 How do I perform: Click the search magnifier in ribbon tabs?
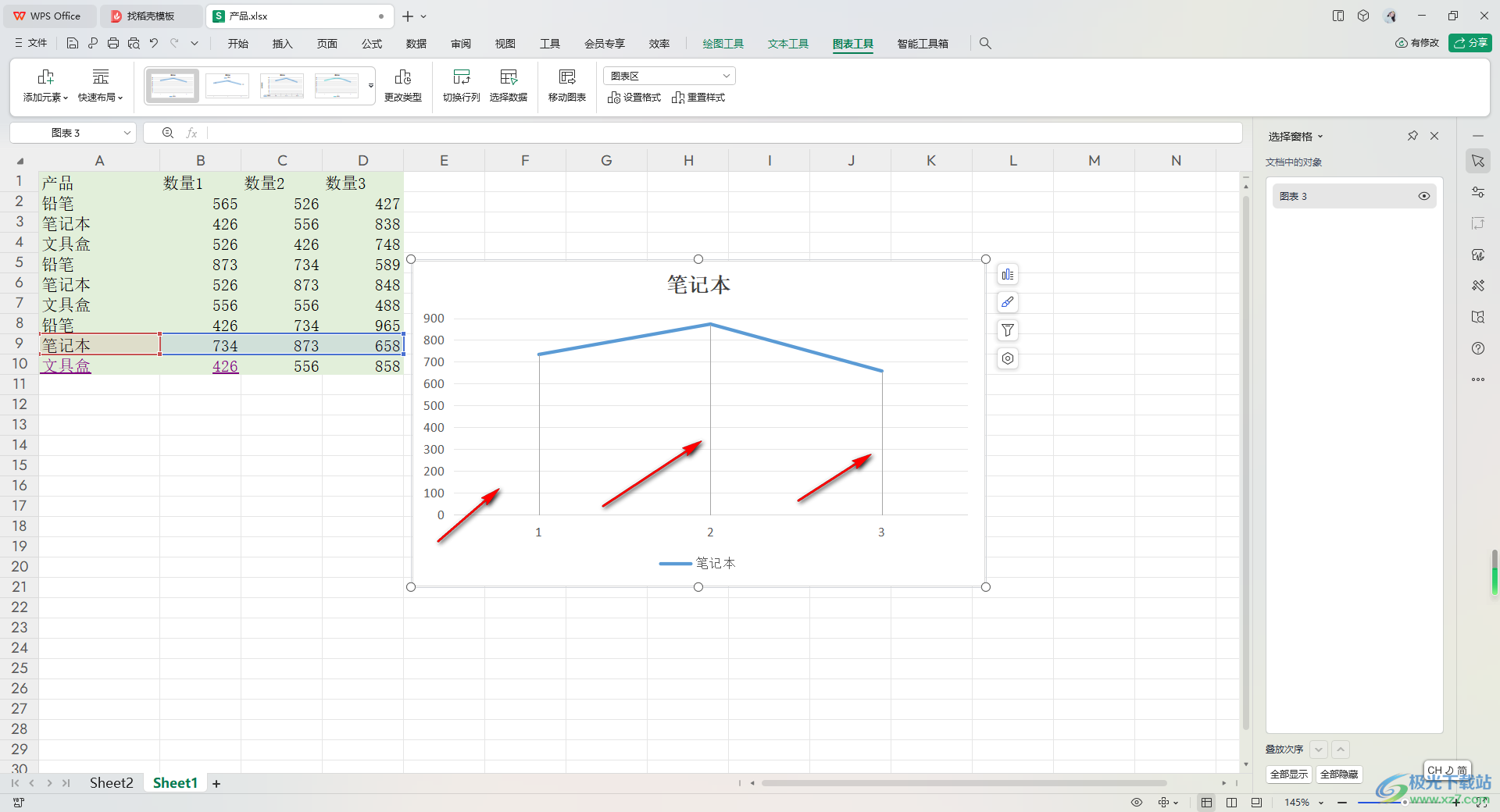point(985,44)
